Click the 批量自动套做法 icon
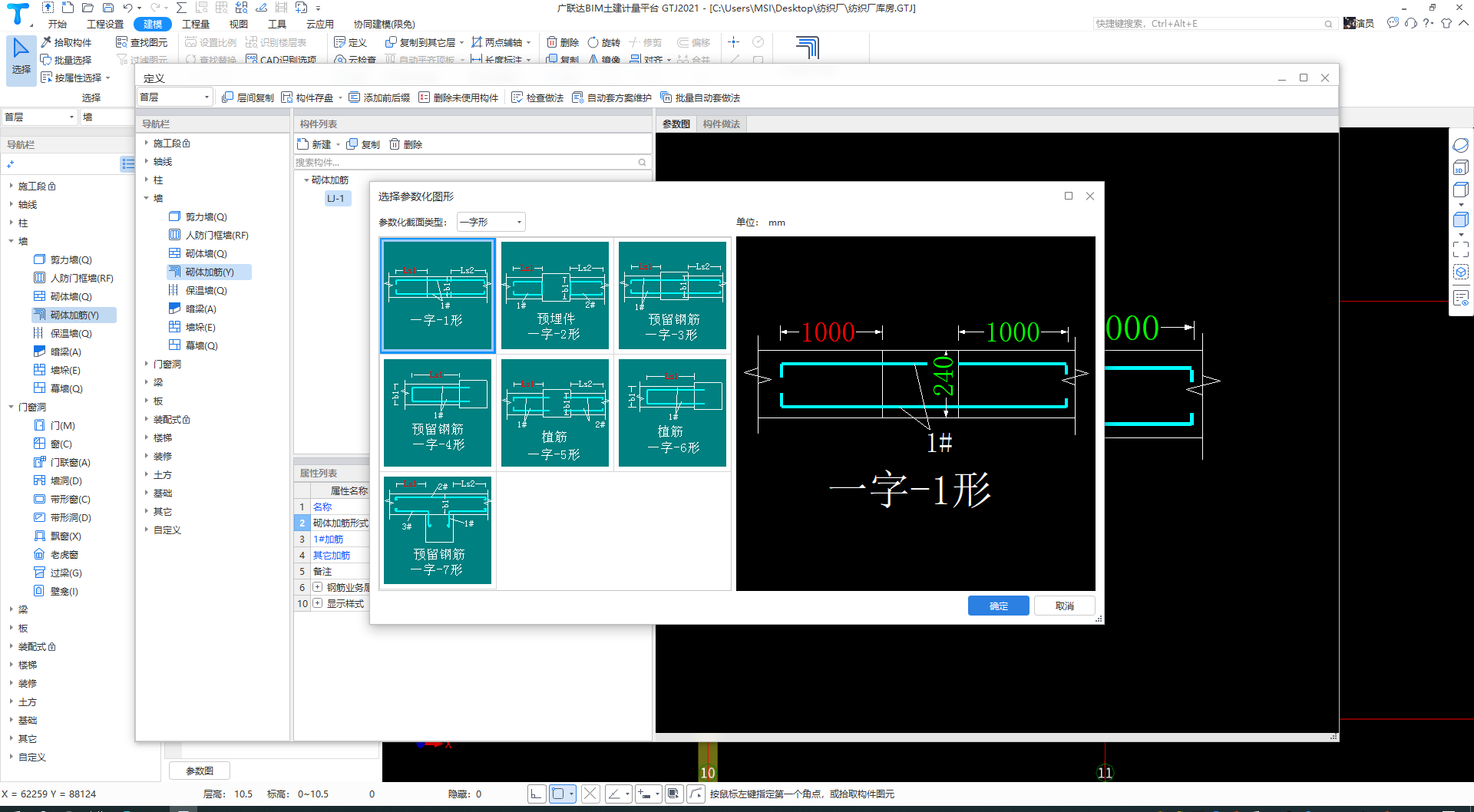Viewport: 1474px width, 812px height. click(x=666, y=97)
